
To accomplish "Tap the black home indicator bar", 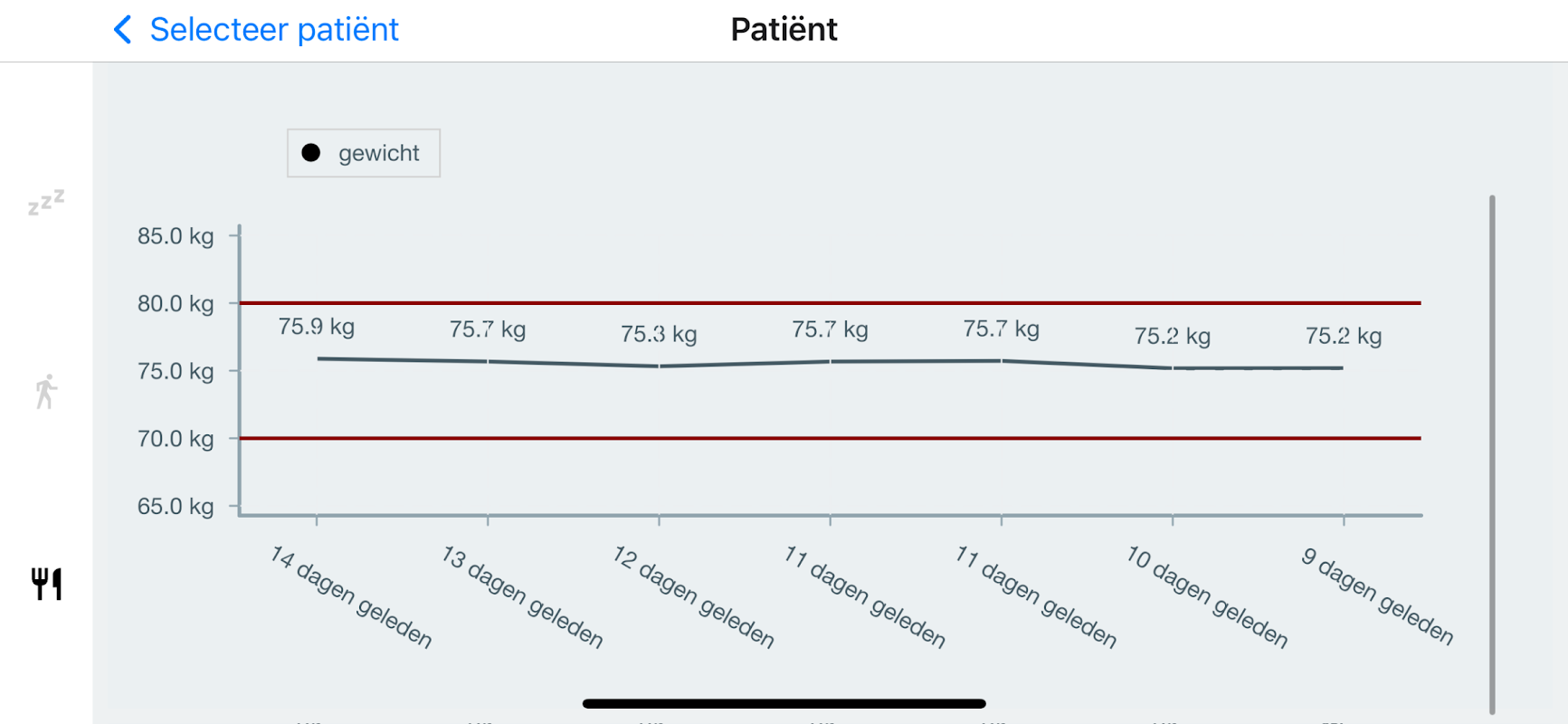I will click(x=784, y=703).
